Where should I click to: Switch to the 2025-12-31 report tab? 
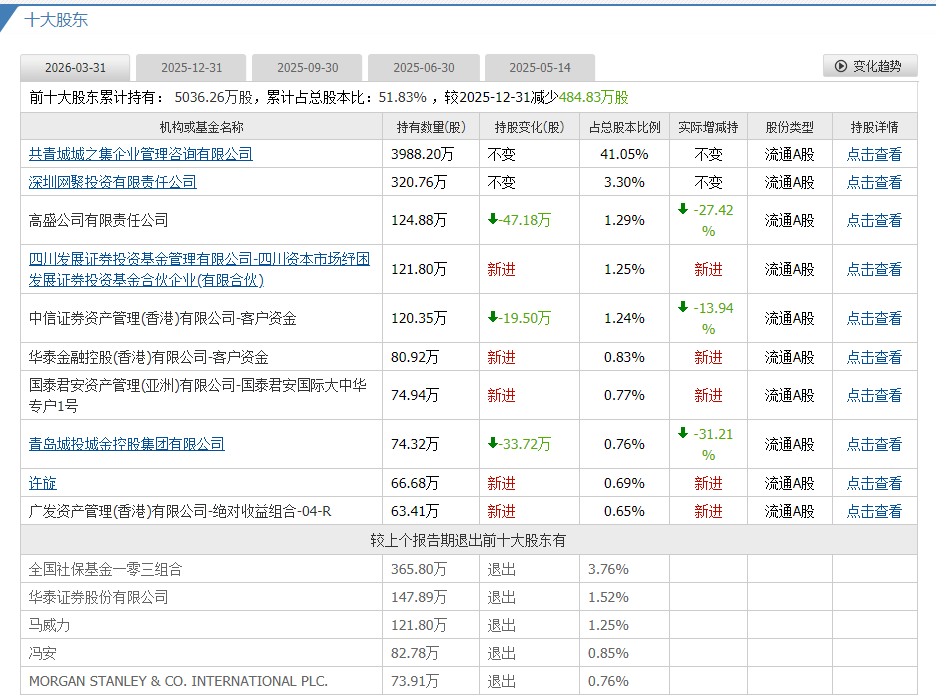click(192, 68)
